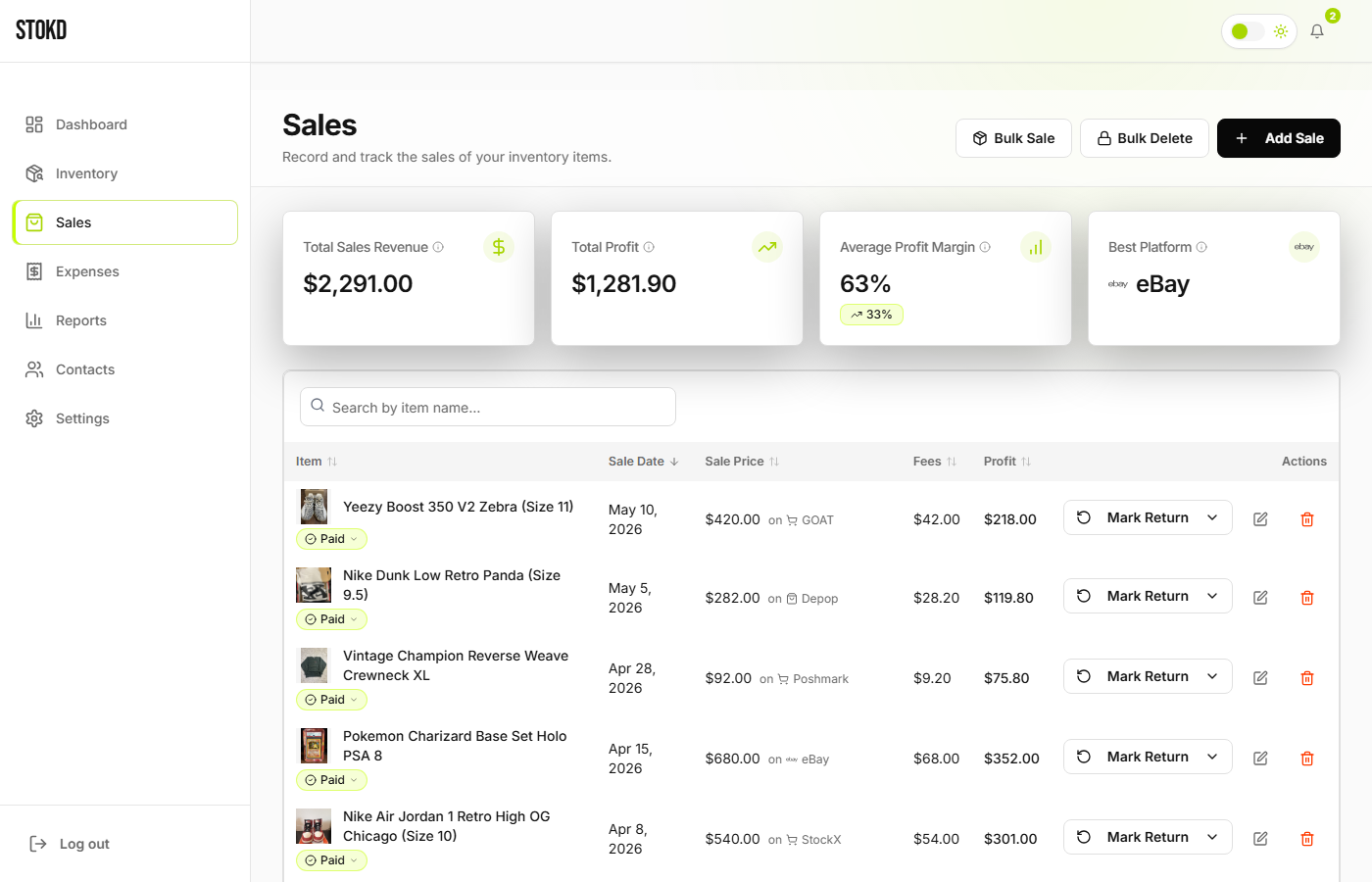1372x882 pixels.
Task: Expand Mark Return chevron for Air Jordan 1
Action: pyautogui.click(x=1212, y=837)
